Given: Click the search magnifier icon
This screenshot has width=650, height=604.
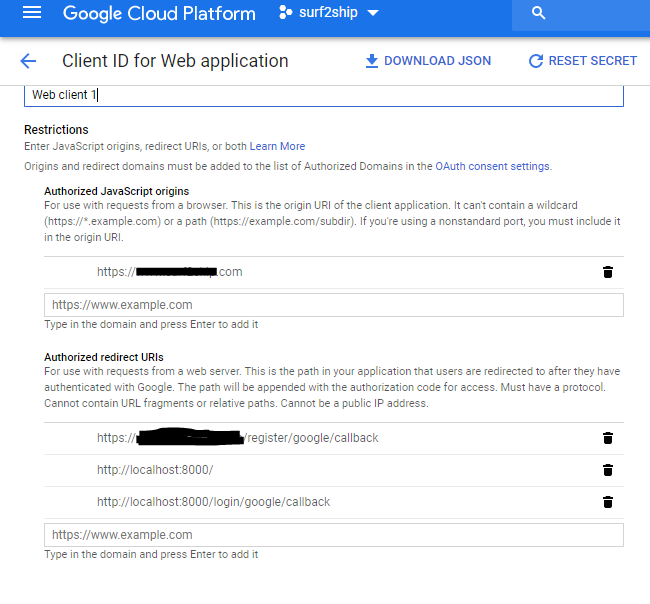Looking at the screenshot, I should click(x=539, y=13).
